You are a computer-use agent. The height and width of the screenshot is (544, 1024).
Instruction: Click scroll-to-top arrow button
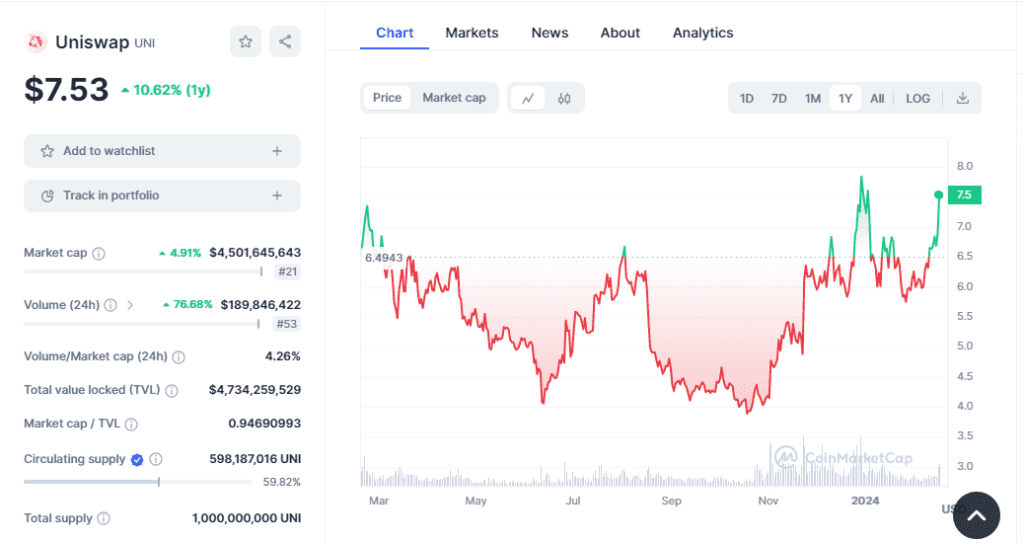[976, 516]
